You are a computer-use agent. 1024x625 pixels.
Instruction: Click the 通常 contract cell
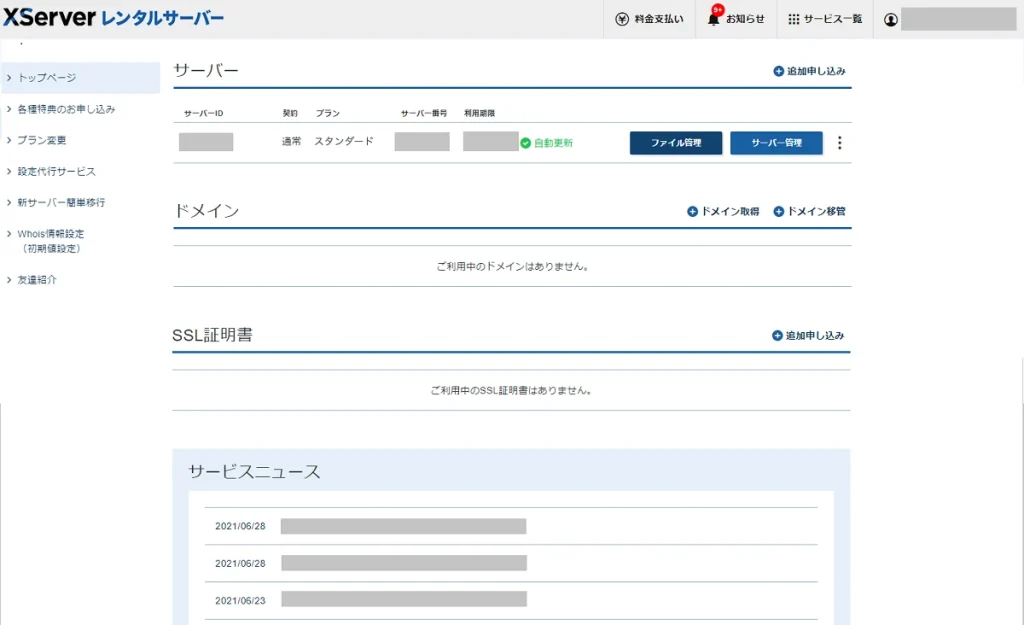coord(291,141)
